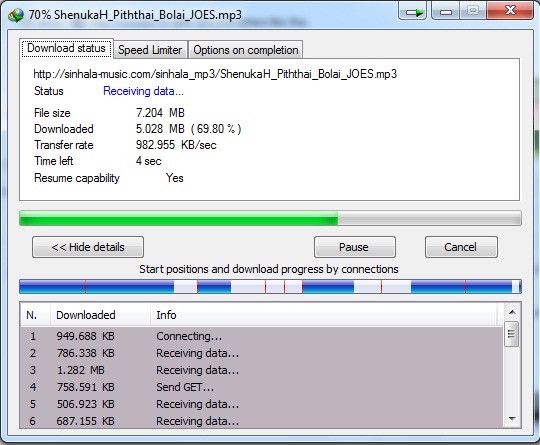
Task: Select connection row 2 with 786.338 KB
Action: click(x=262, y=353)
